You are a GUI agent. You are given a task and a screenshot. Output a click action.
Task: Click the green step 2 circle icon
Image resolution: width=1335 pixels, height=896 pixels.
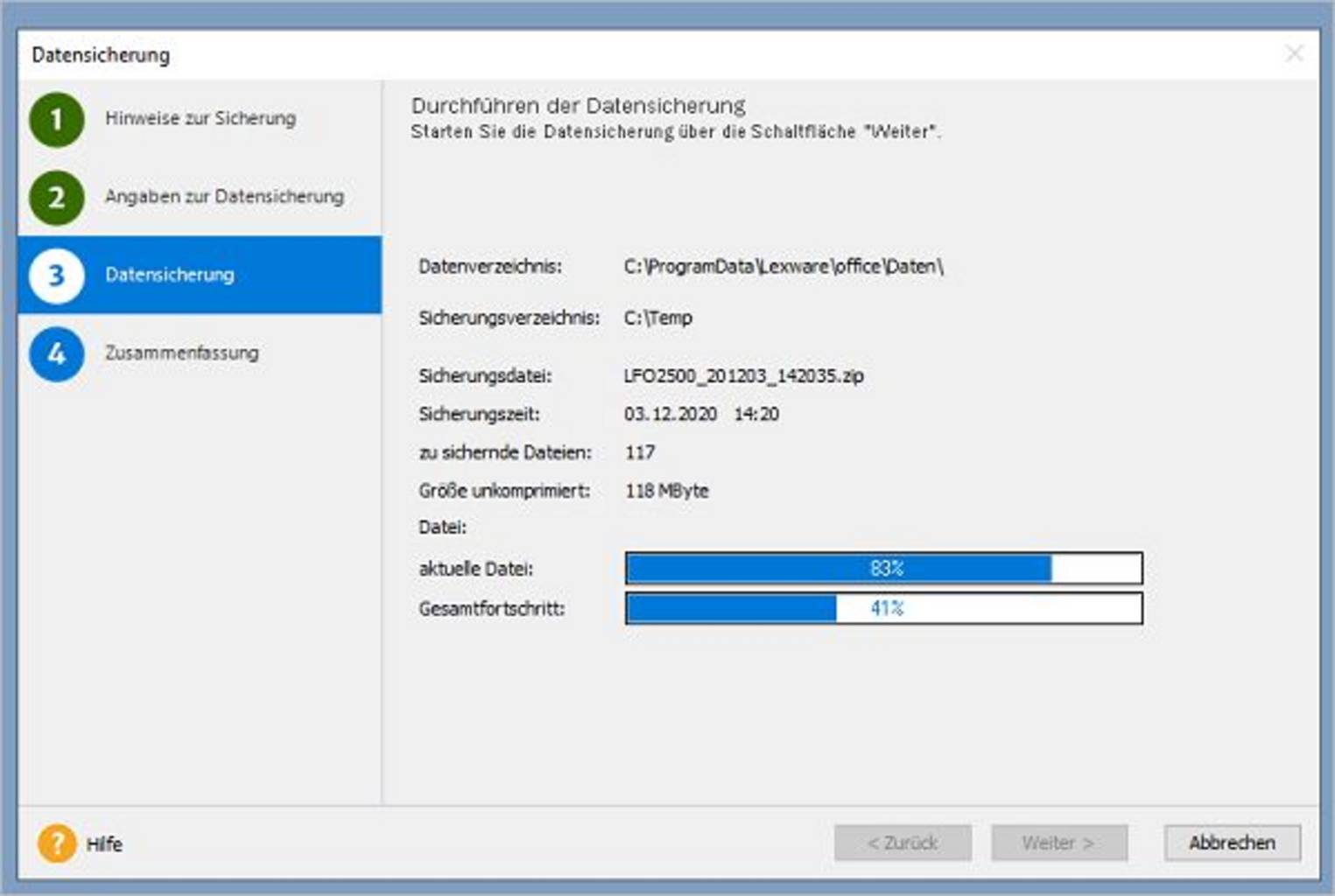pos(57,197)
